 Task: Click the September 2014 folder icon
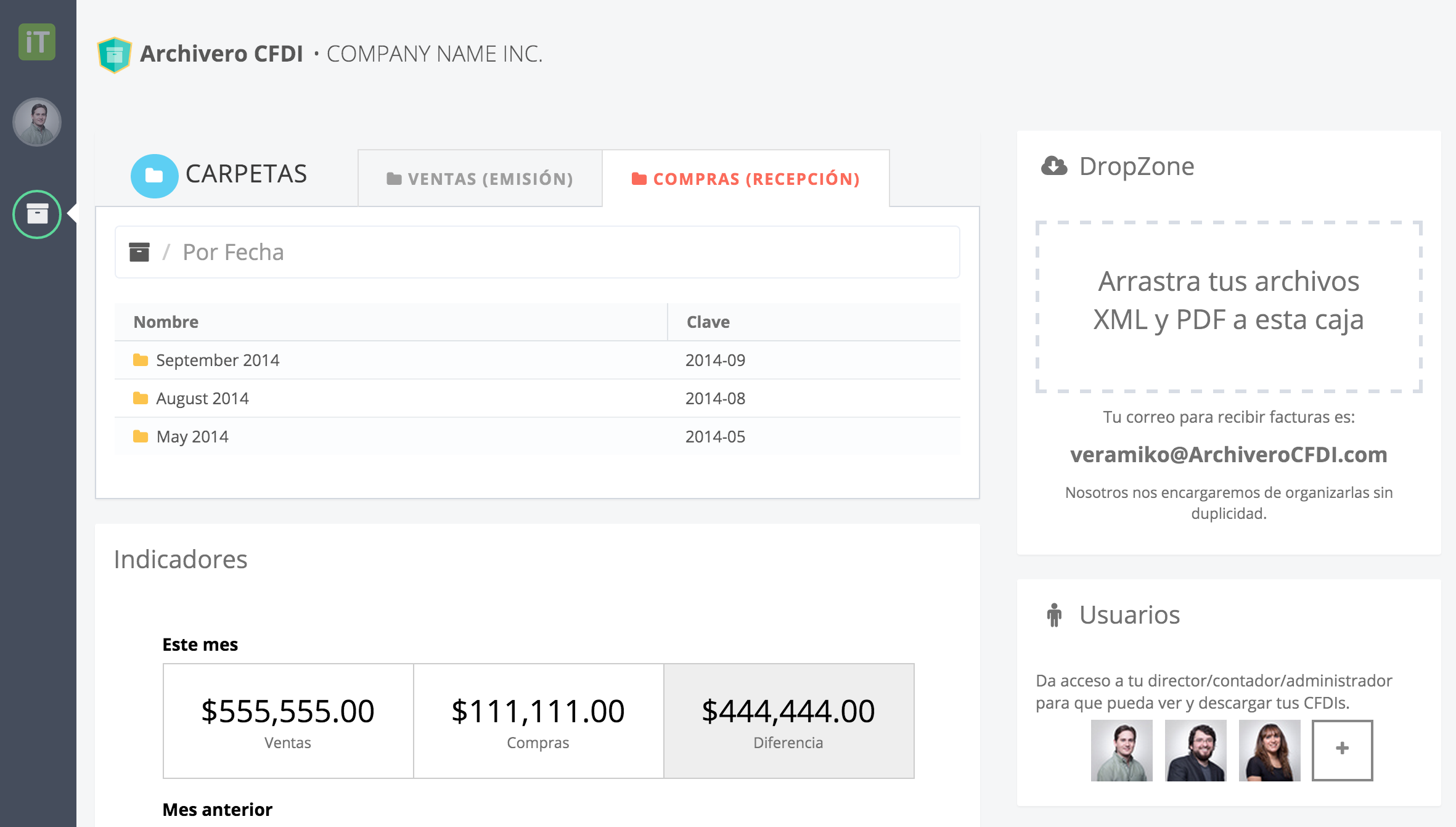(x=141, y=360)
